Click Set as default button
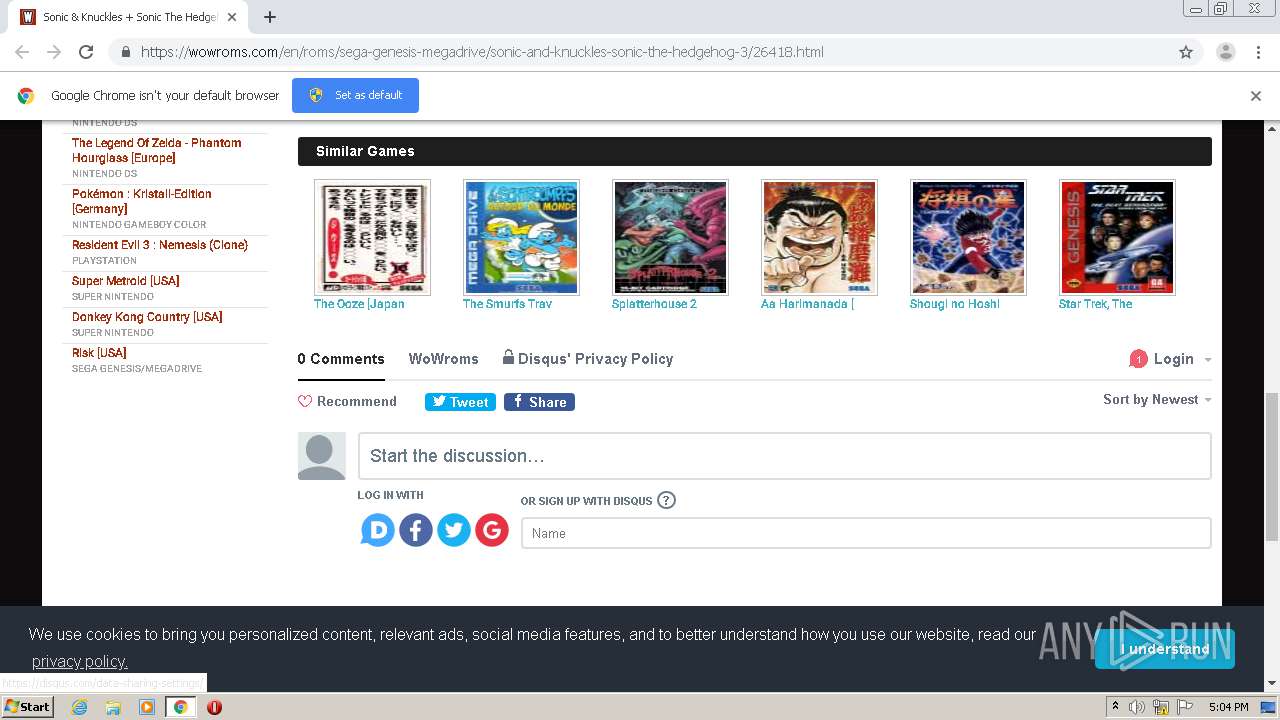This screenshot has height=720, width=1280. [x=355, y=95]
